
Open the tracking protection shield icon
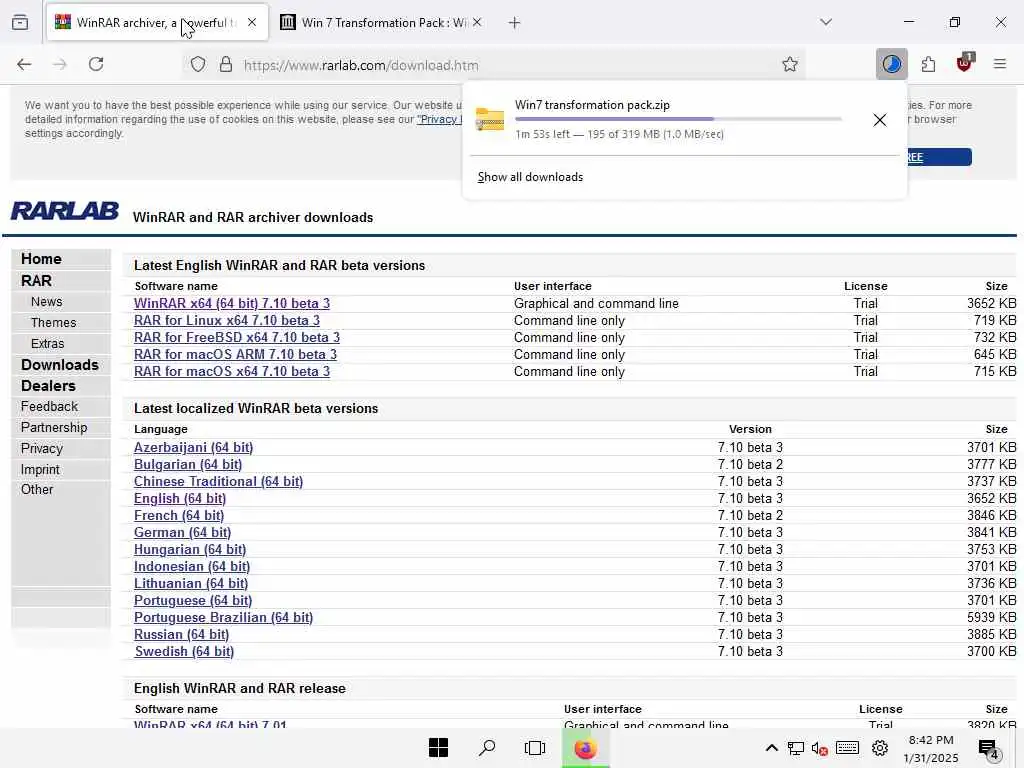coord(198,64)
